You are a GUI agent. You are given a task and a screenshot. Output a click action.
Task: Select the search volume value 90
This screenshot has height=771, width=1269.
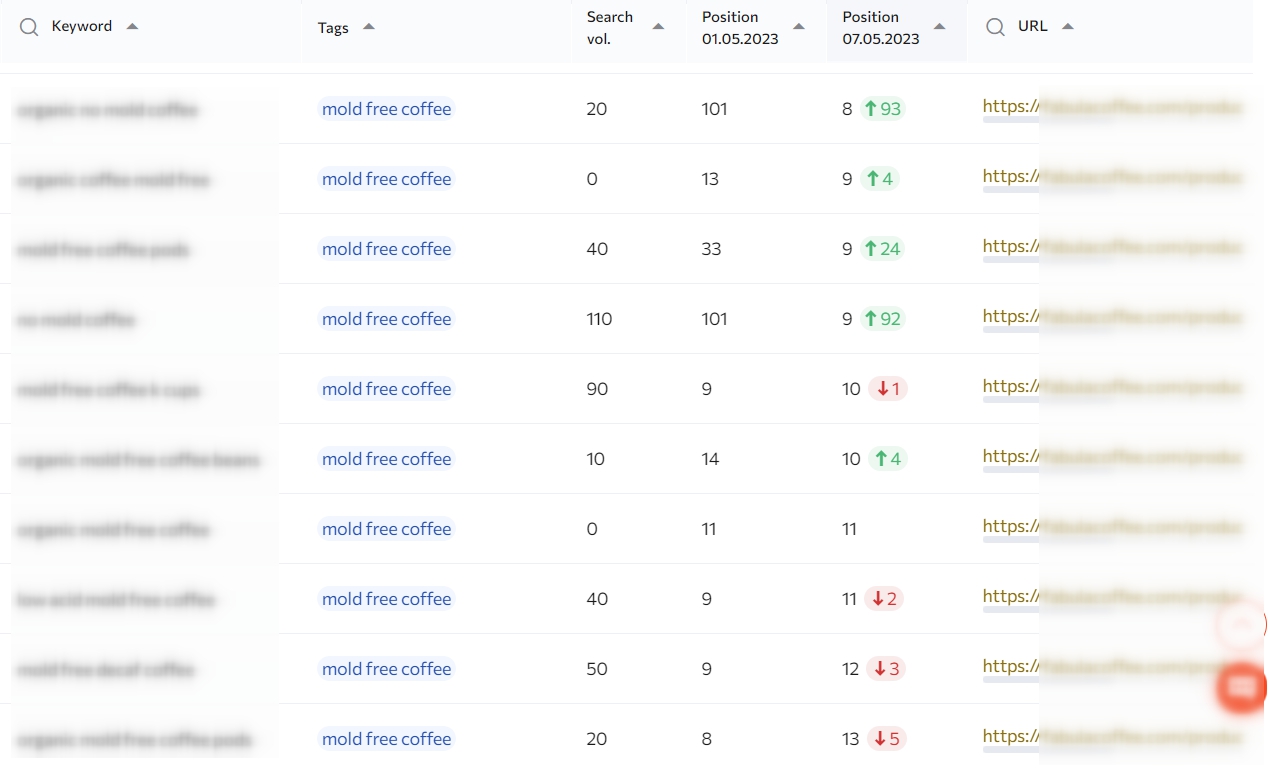(x=597, y=389)
